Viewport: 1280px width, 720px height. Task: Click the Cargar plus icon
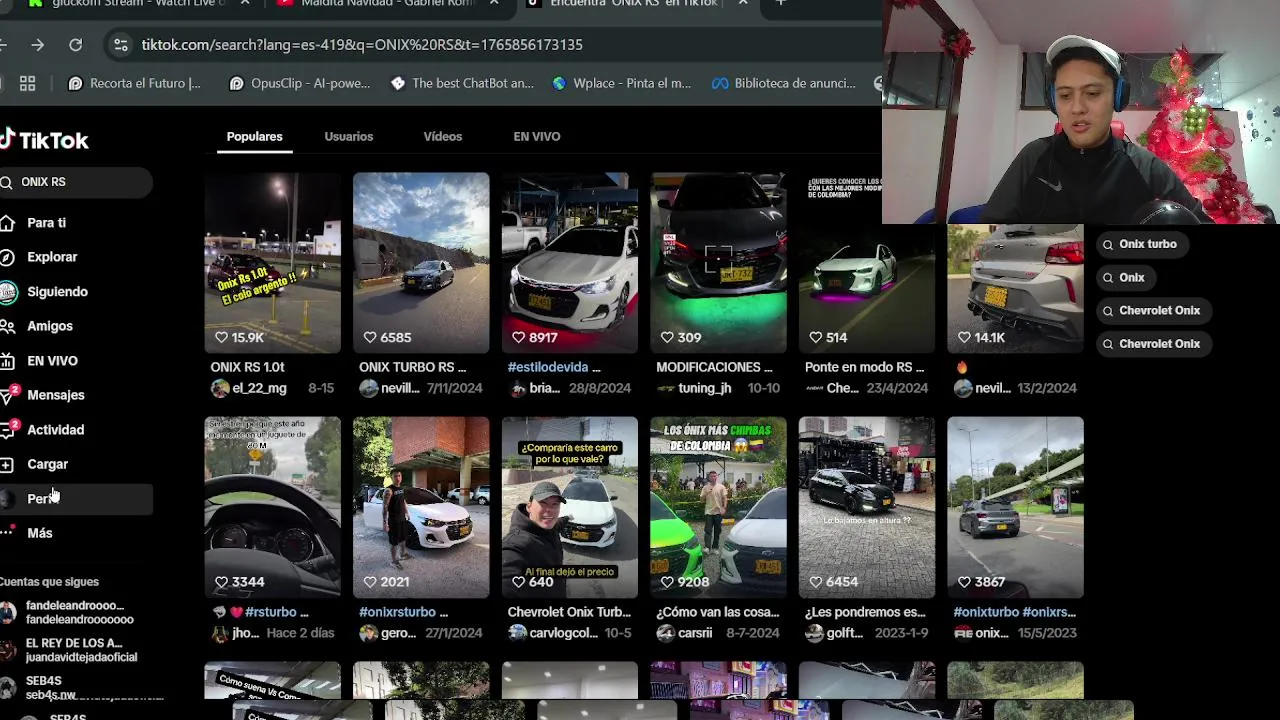tap(7, 465)
